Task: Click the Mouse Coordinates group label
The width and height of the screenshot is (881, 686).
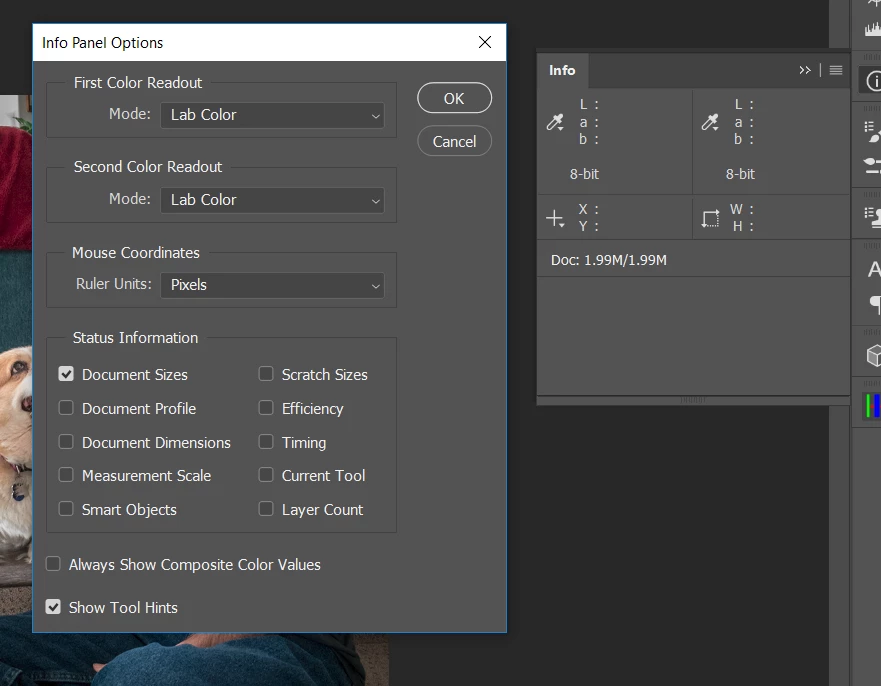Action: (136, 253)
